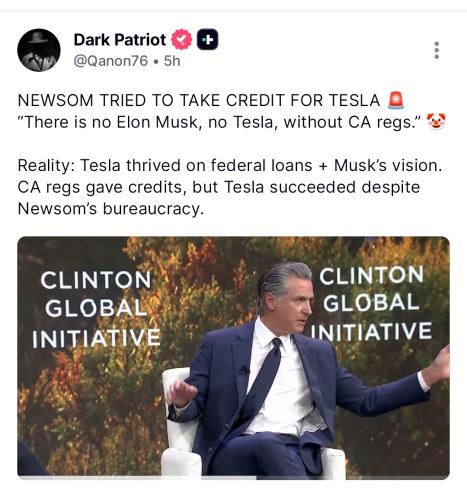Tap the clown face emoji
467x500 pixels.
coord(436,122)
